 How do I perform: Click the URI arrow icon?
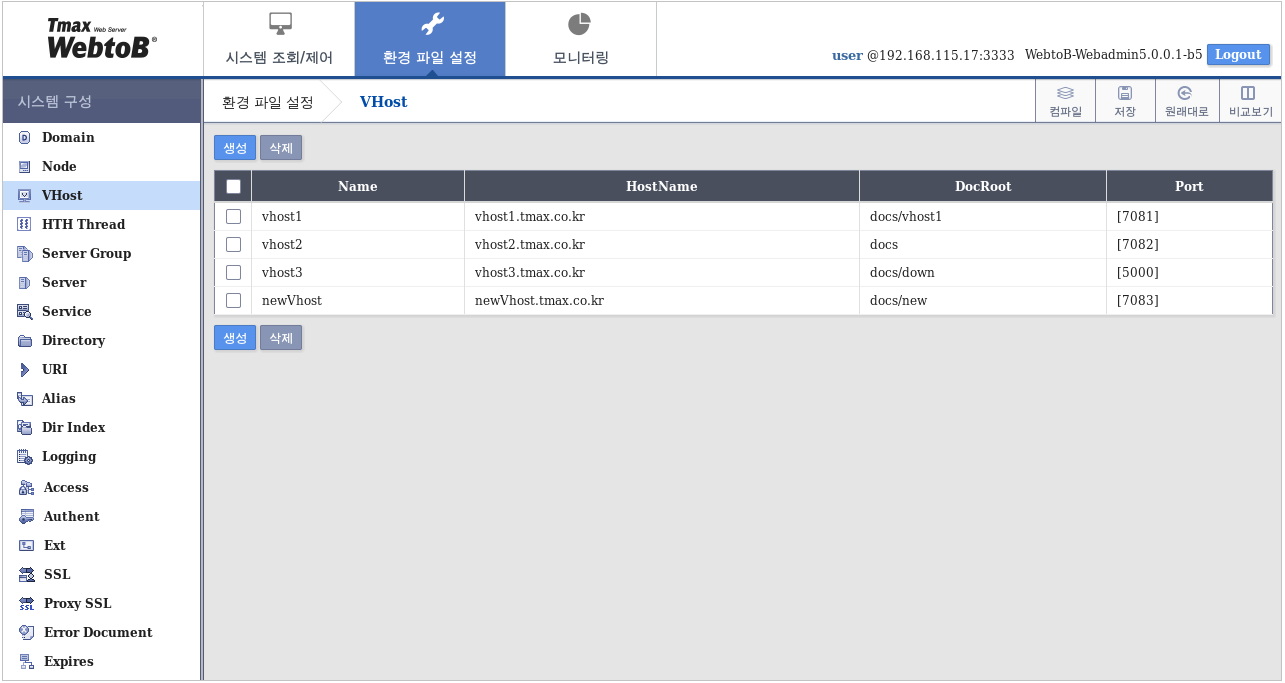tap(25, 370)
